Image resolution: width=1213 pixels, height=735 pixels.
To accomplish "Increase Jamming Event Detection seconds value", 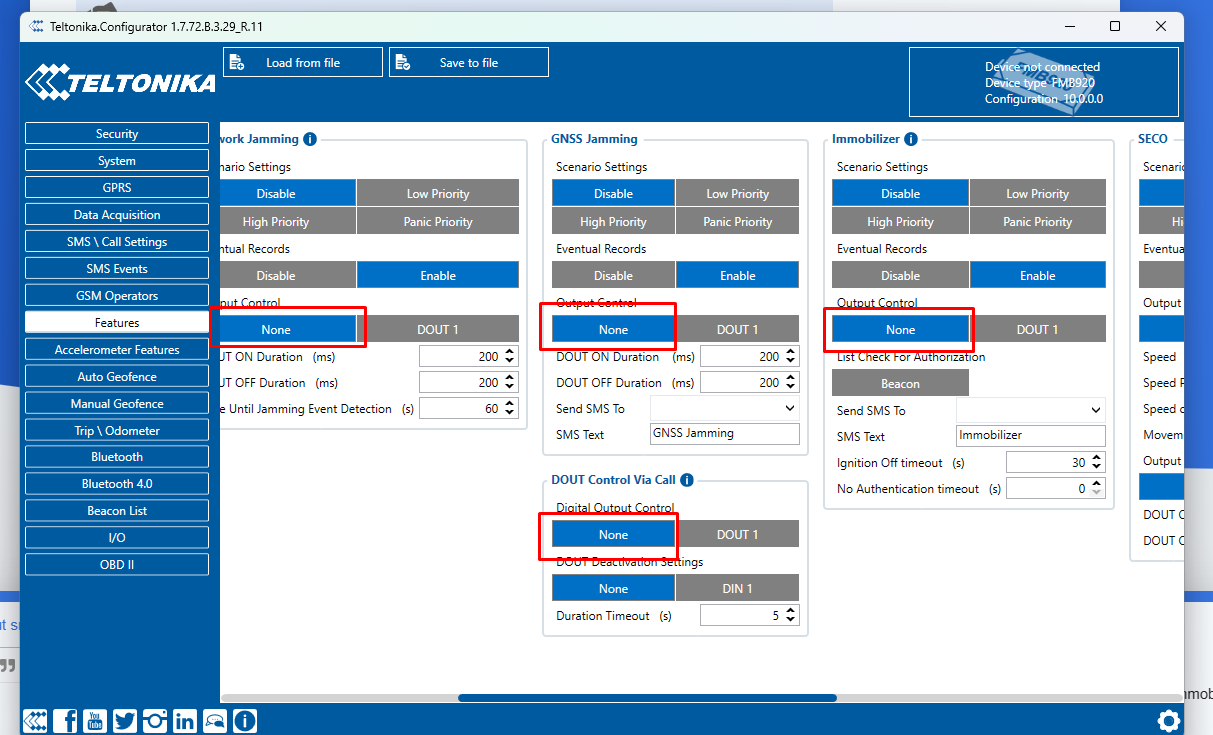I will point(510,404).
